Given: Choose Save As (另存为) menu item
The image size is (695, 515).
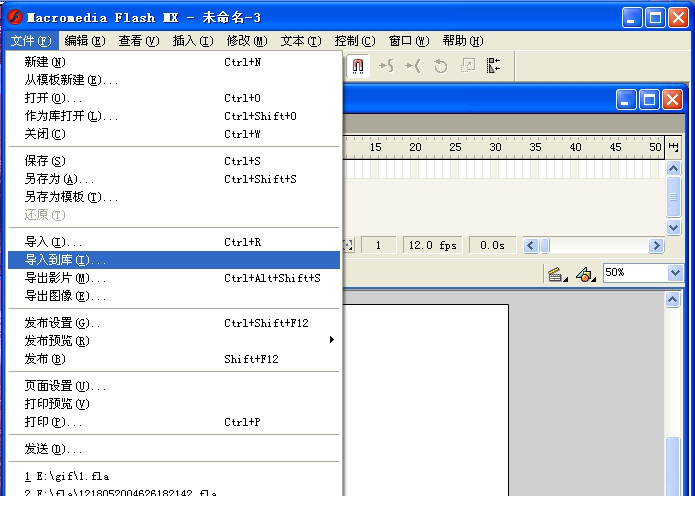Looking at the screenshot, I should pos(174,179).
